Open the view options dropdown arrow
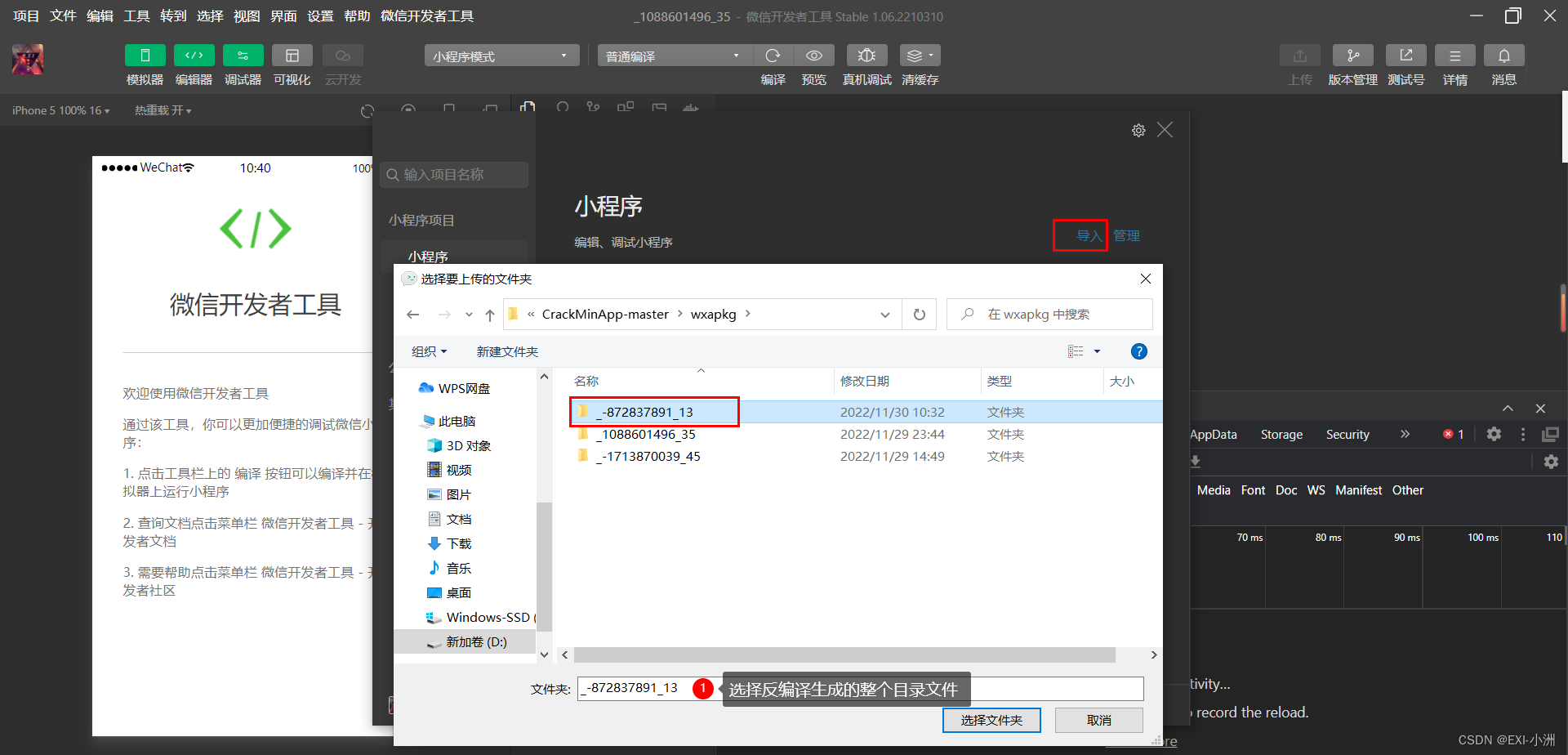This screenshot has width=1568, height=755. (x=1097, y=351)
